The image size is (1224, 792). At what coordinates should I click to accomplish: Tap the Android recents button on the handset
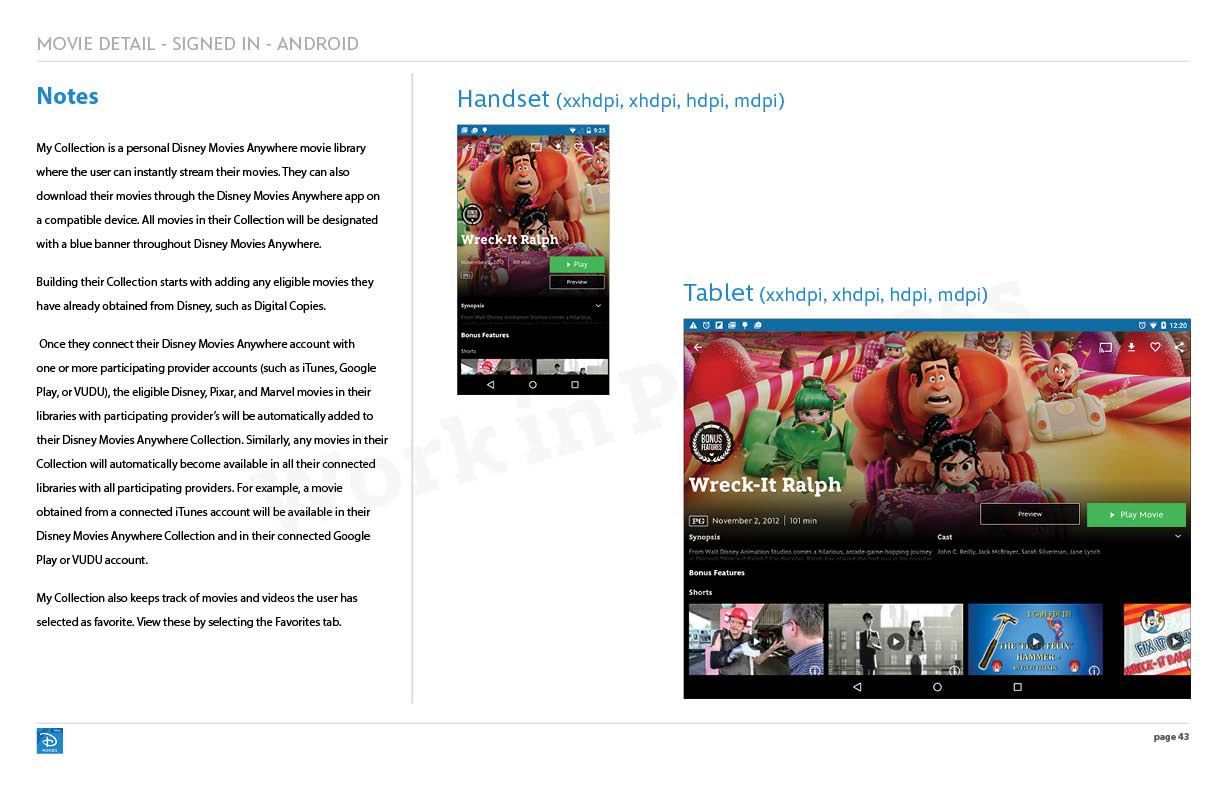[575, 384]
